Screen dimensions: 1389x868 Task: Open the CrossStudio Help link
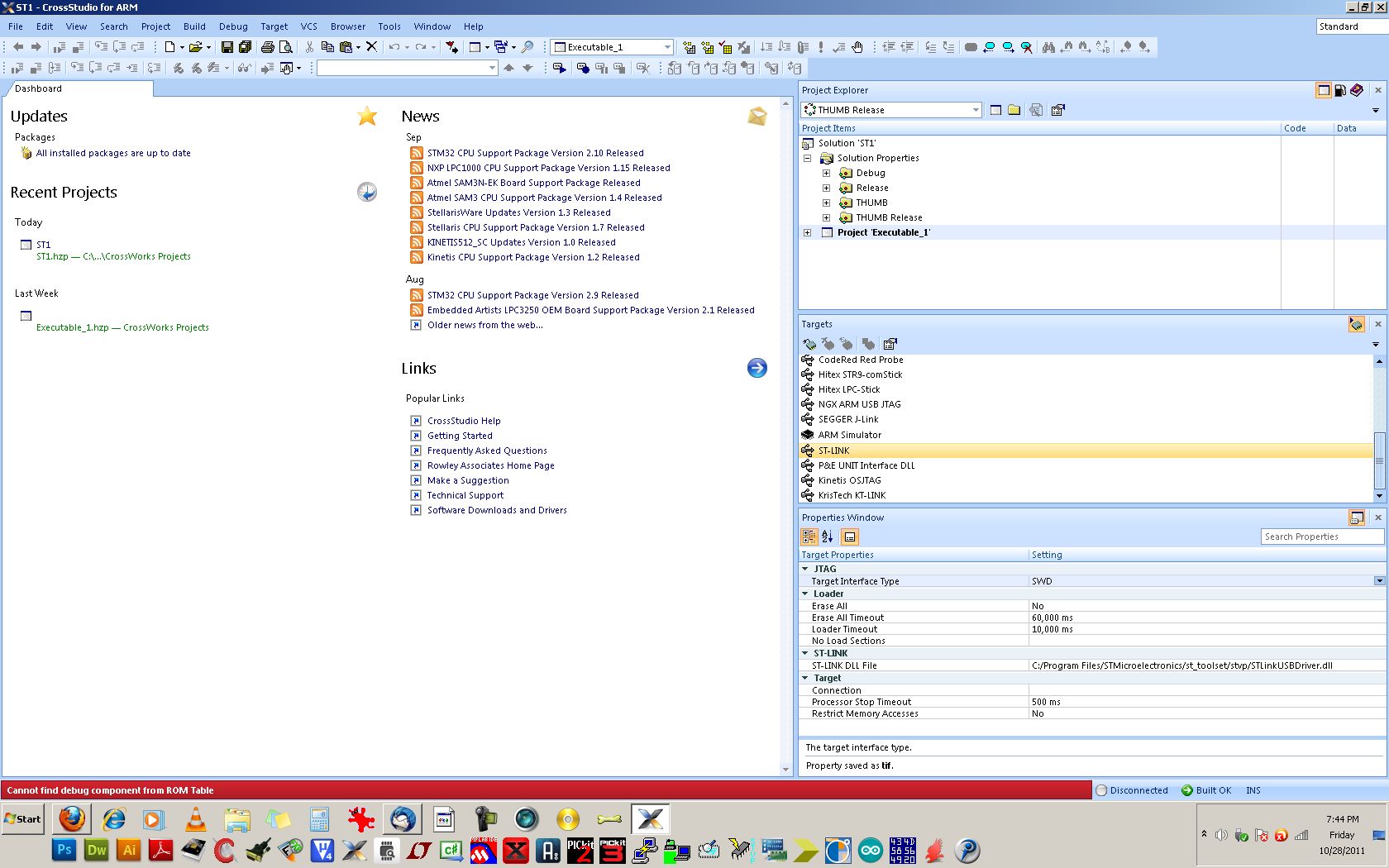tap(464, 421)
